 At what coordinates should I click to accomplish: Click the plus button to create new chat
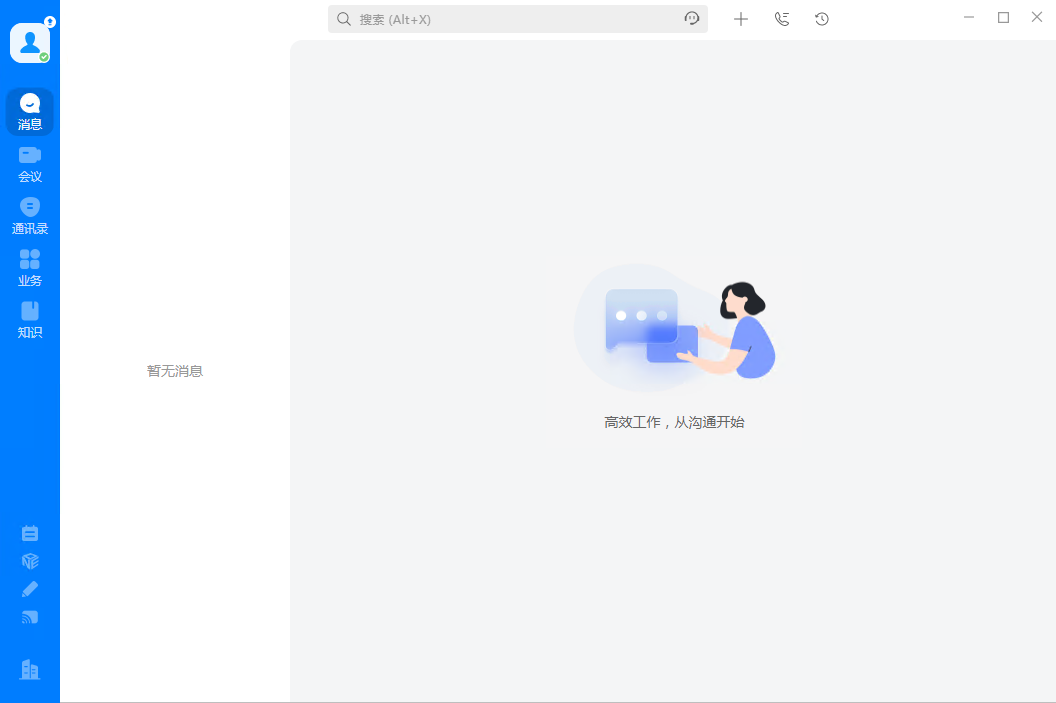[741, 18]
